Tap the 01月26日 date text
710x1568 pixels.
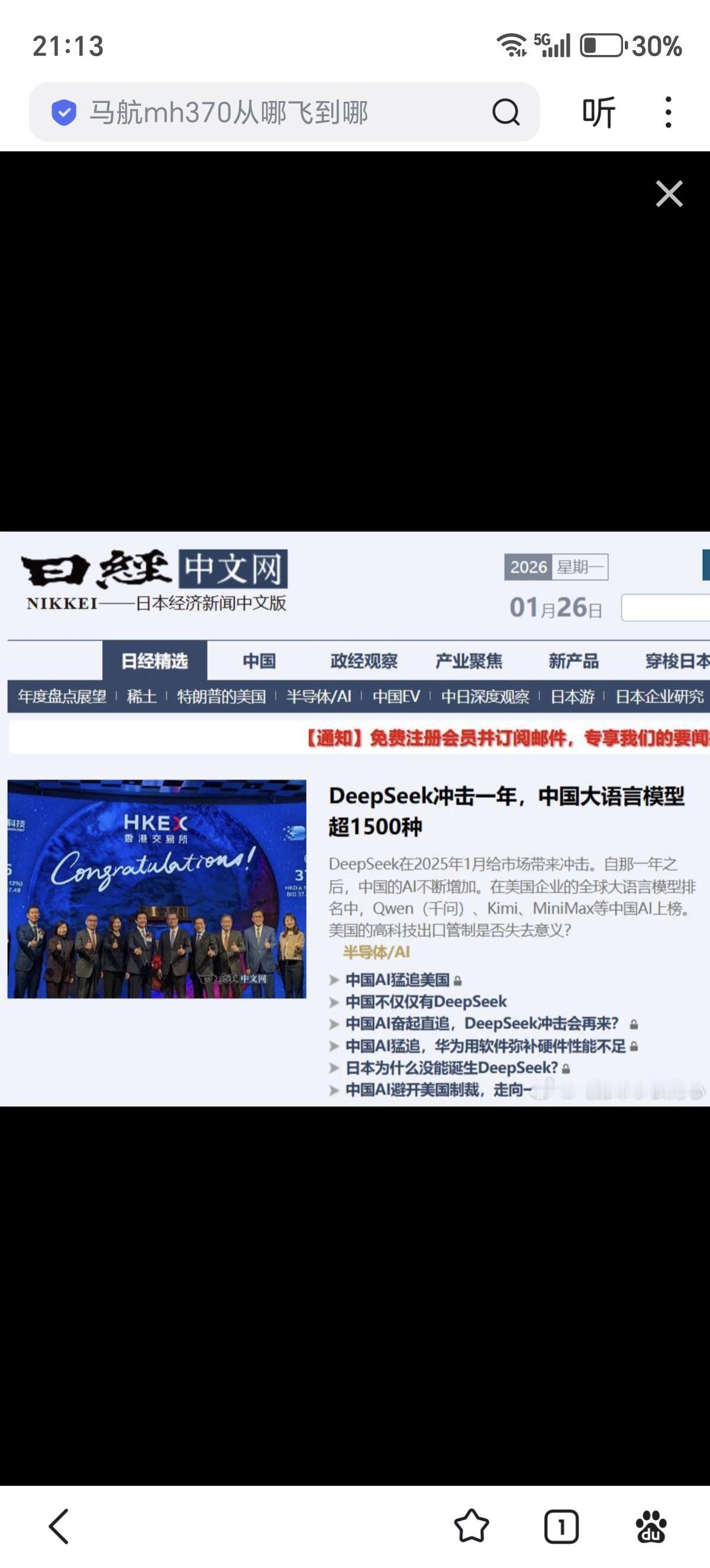[x=556, y=607]
